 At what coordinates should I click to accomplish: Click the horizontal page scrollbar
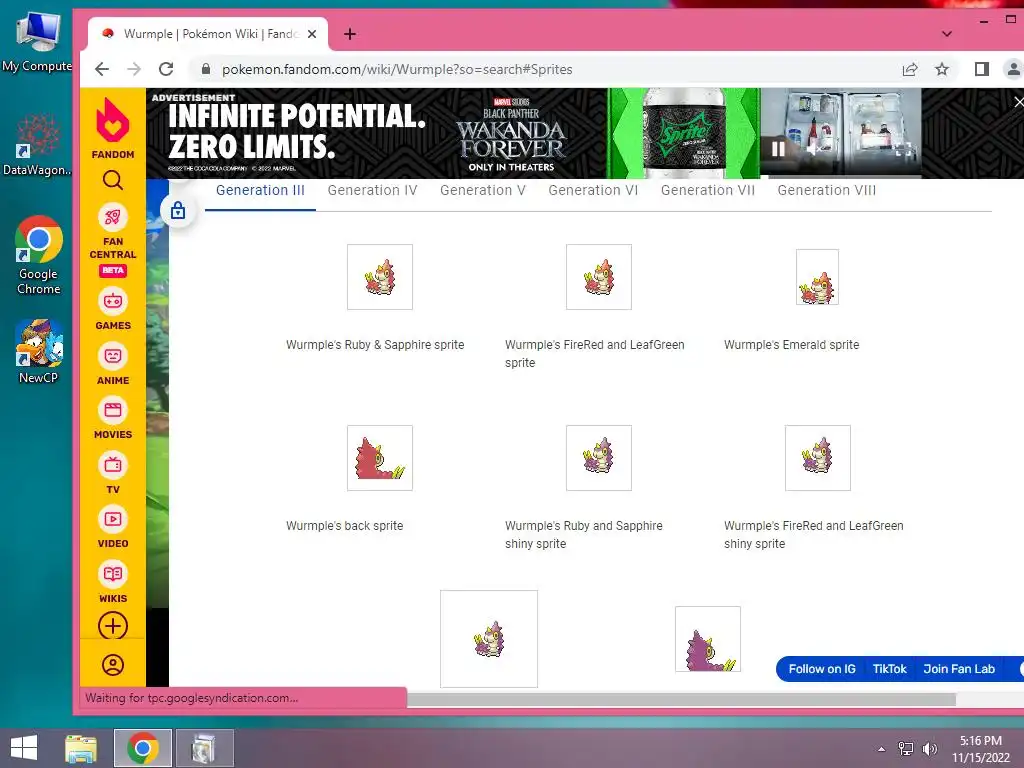(x=681, y=699)
